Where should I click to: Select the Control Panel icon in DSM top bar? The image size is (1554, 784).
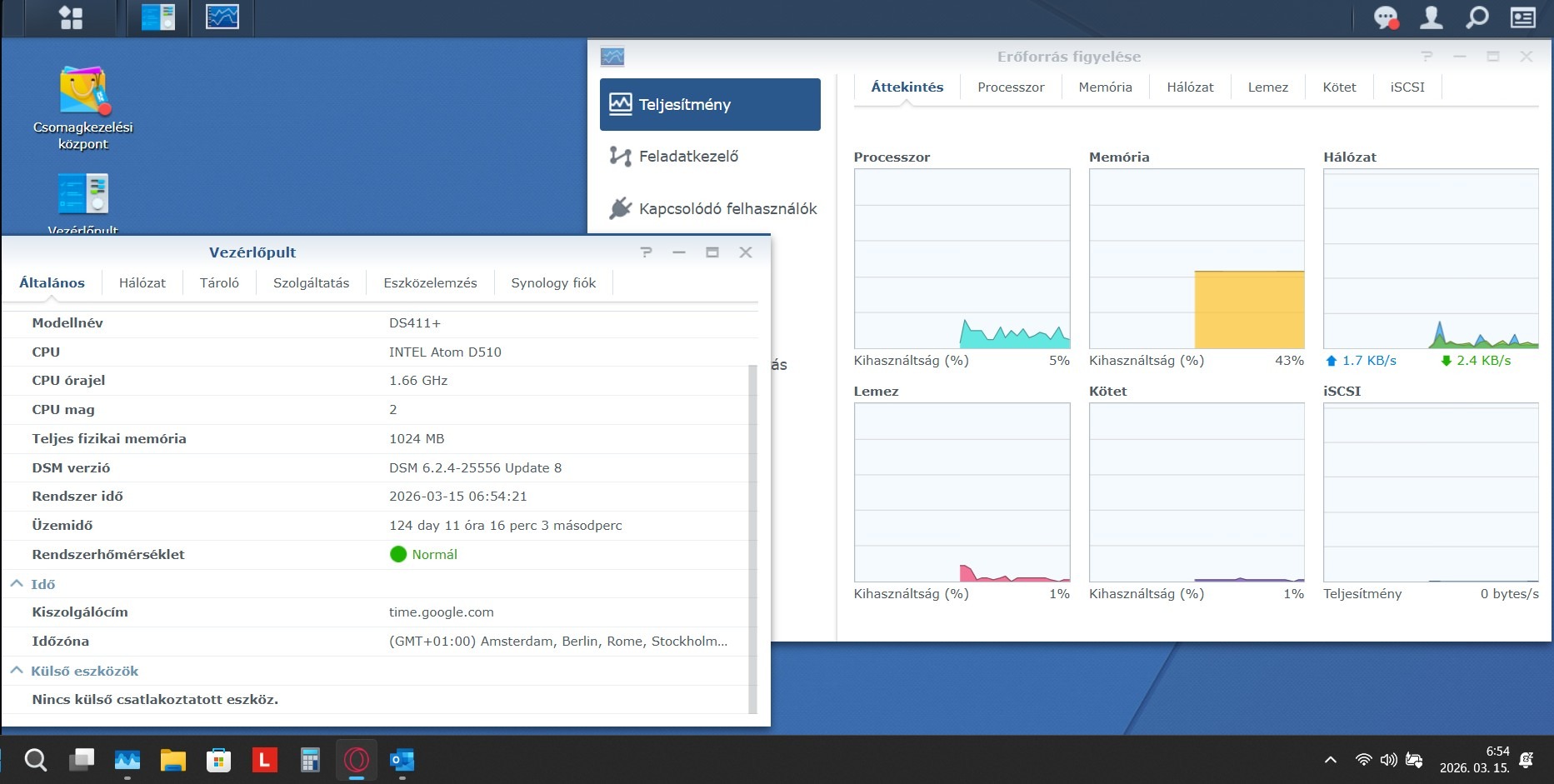(x=158, y=17)
